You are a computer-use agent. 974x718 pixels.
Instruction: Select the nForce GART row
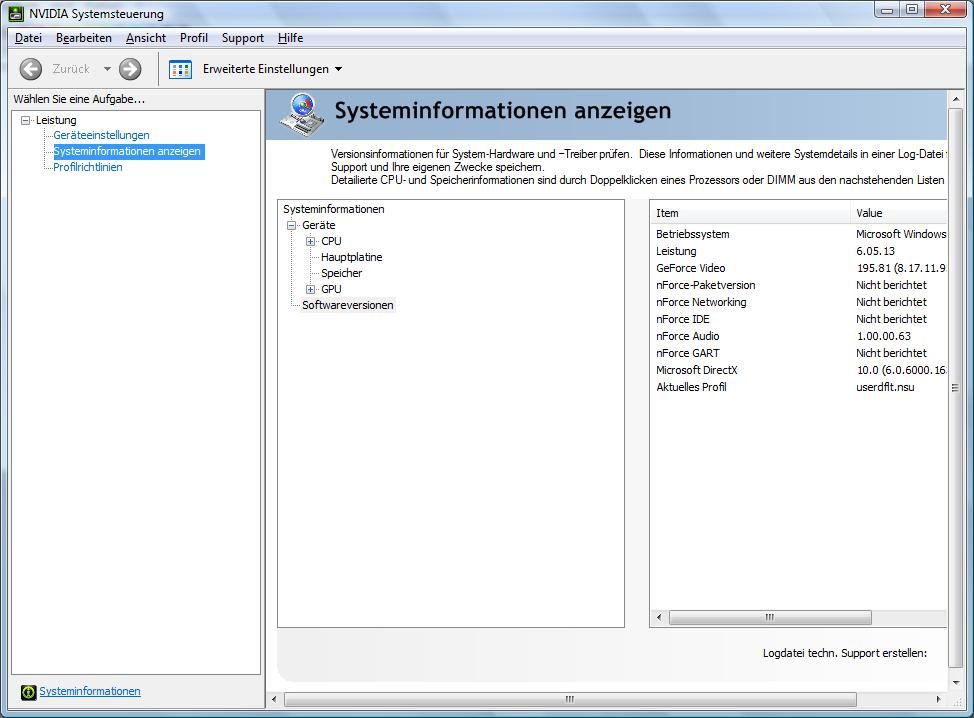[799, 353]
